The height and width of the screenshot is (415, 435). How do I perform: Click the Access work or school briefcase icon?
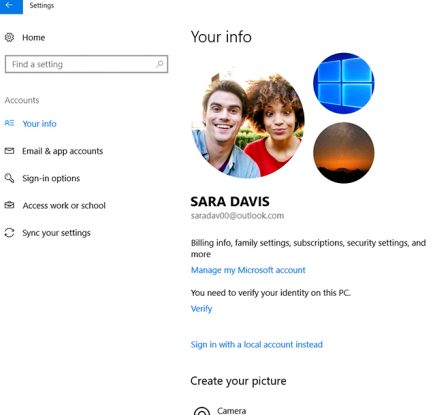tap(9, 205)
